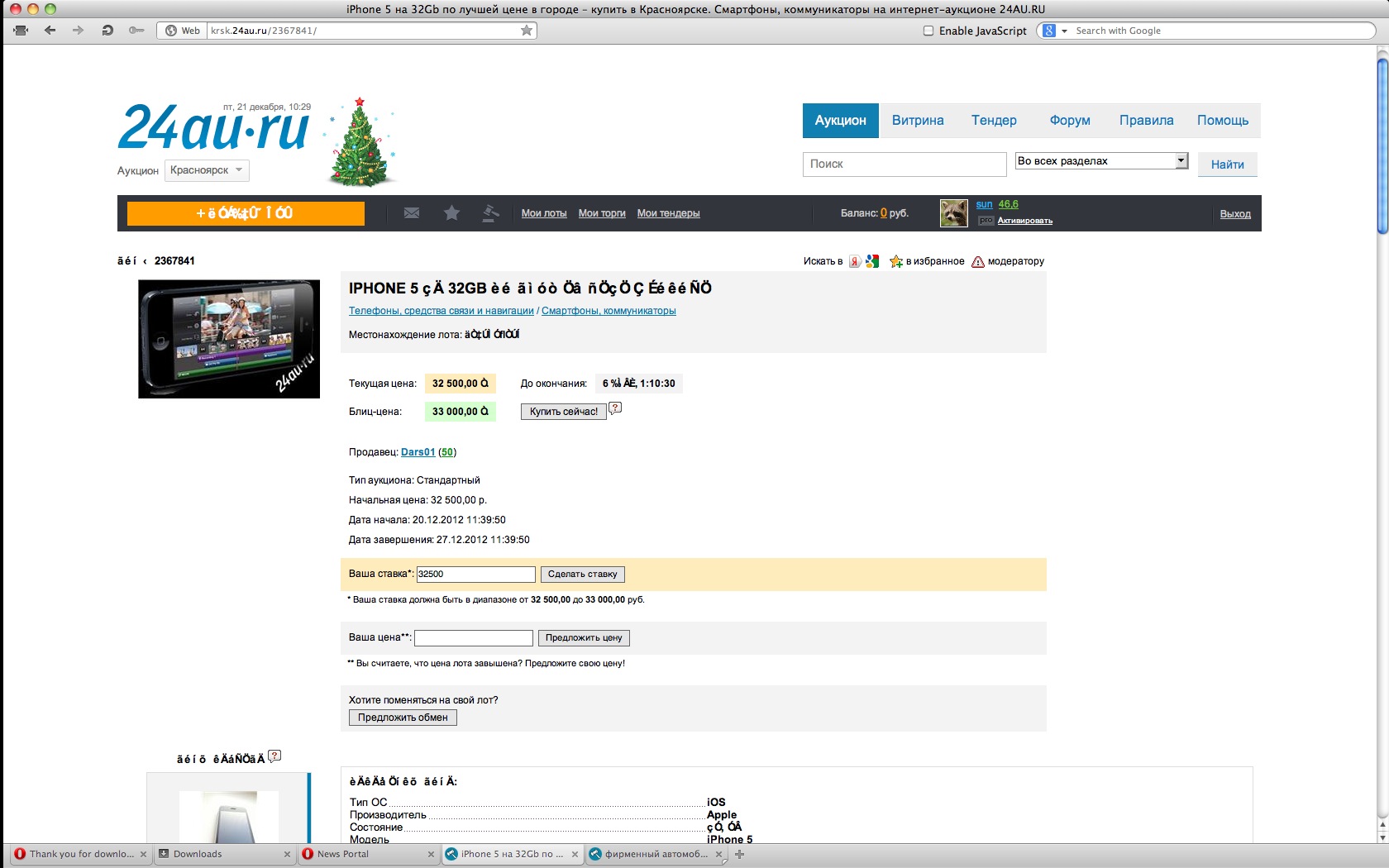Switch to the 'Thank you for downlo...' tab
This screenshot has height=868, width=1389.
point(81,855)
